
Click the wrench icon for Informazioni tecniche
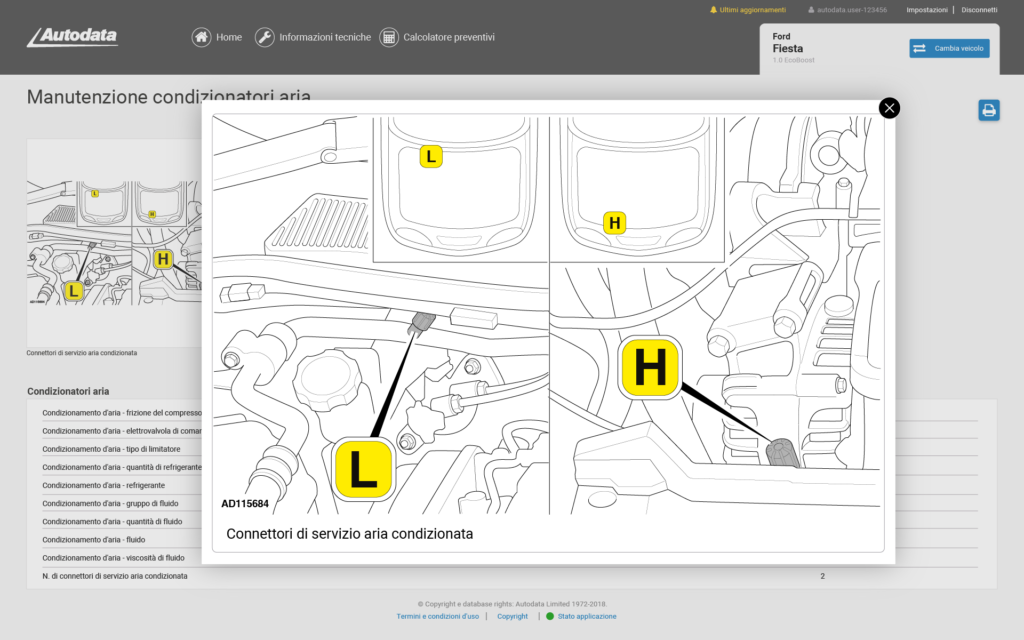coord(264,37)
